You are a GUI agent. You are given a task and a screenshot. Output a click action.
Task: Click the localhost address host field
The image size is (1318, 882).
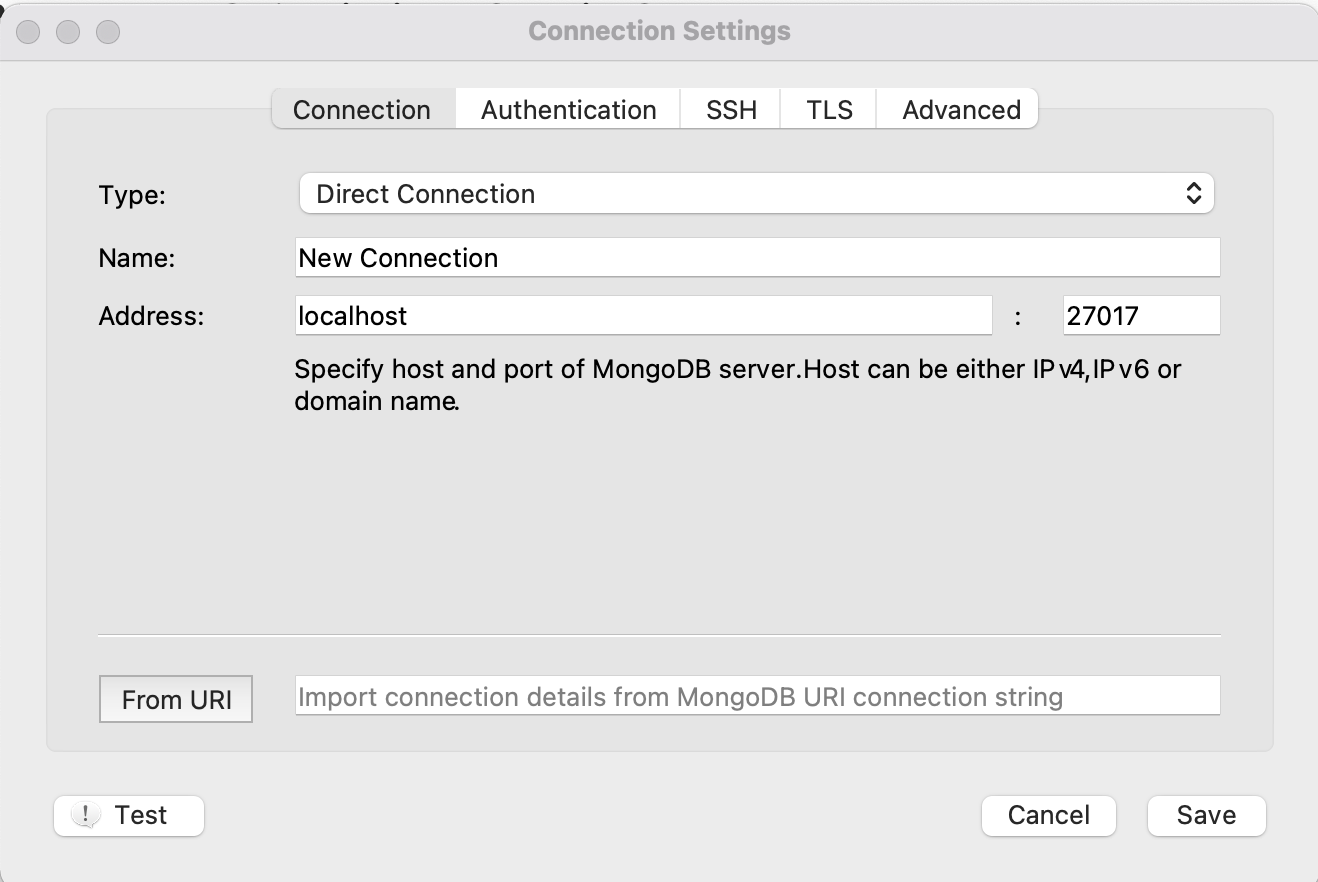[643, 316]
